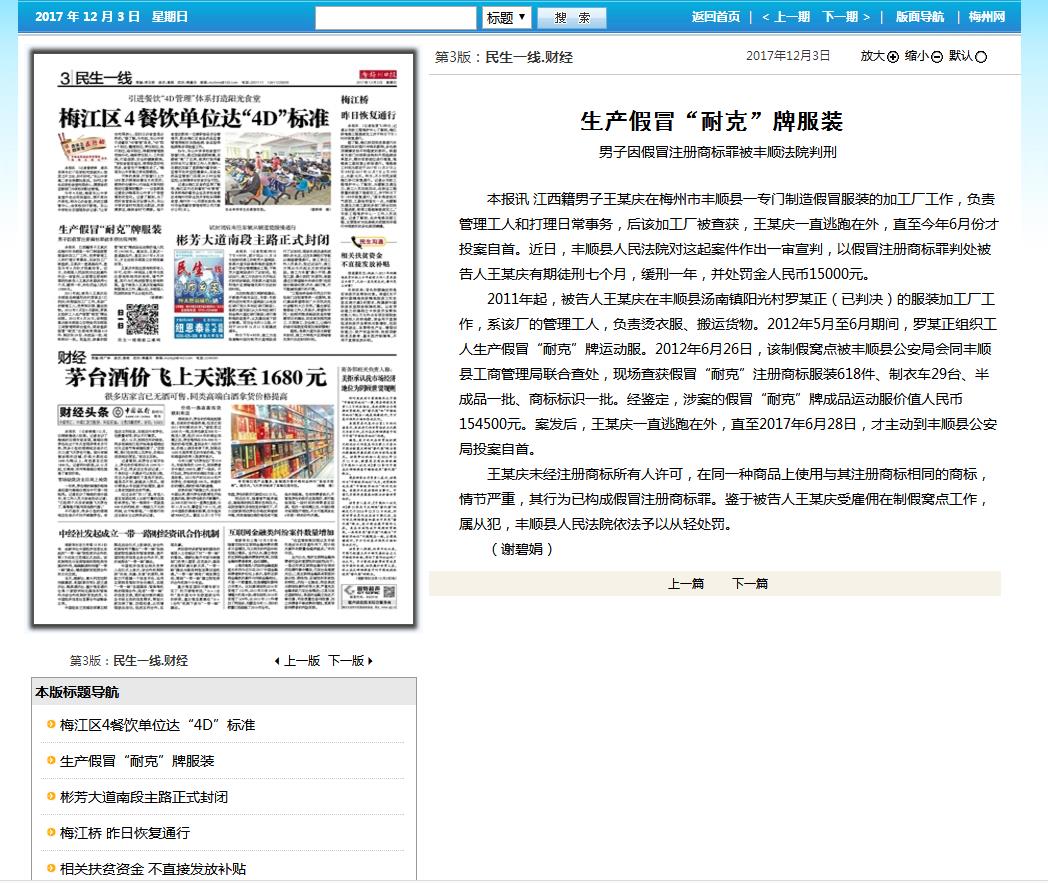Go to previous issue via 上一期
This screenshot has height=883, width=1048.
(786, 17)
